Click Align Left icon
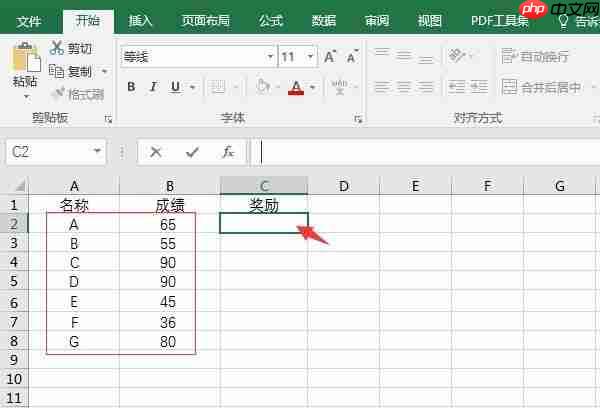 [x=381, y=87]
